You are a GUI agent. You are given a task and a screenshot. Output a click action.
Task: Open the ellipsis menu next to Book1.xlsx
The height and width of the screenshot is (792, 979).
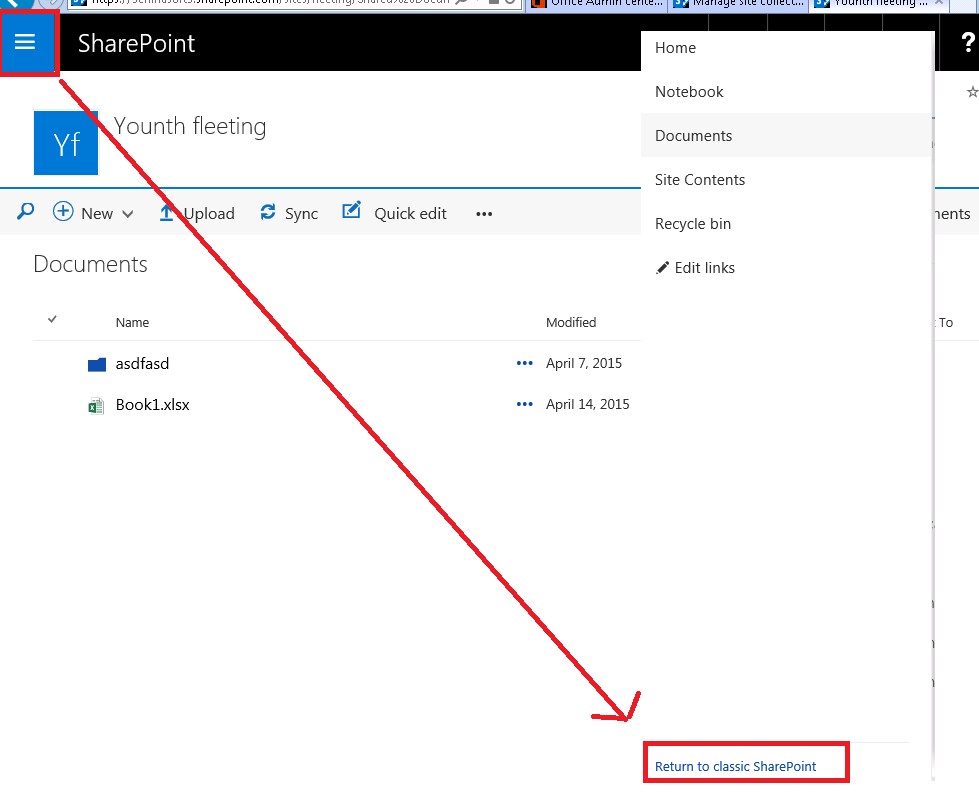pyautogui.click(x=524, y=404)
